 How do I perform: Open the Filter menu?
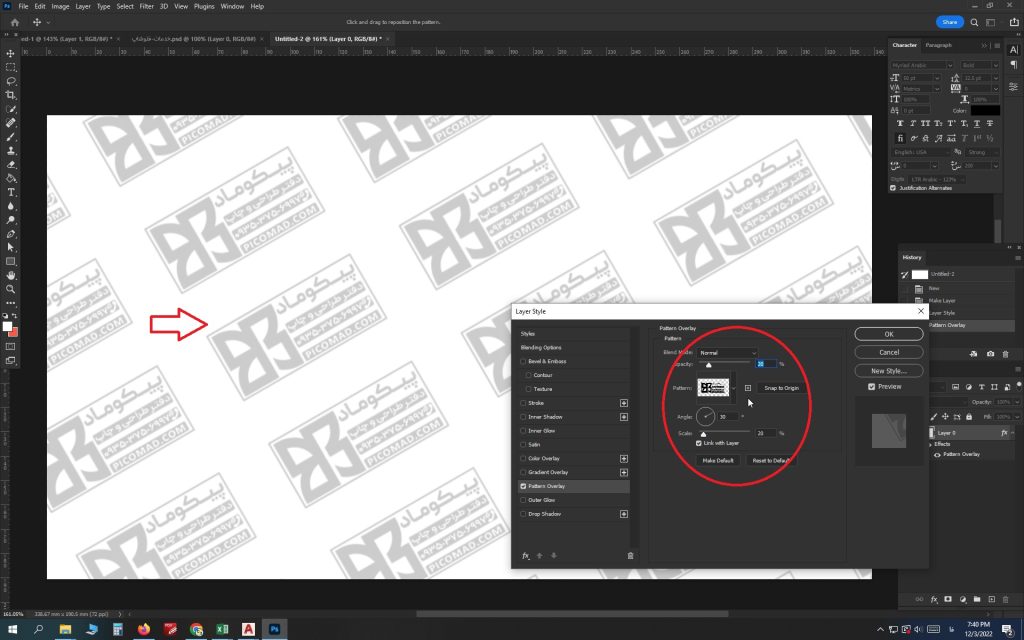(146, 7)
